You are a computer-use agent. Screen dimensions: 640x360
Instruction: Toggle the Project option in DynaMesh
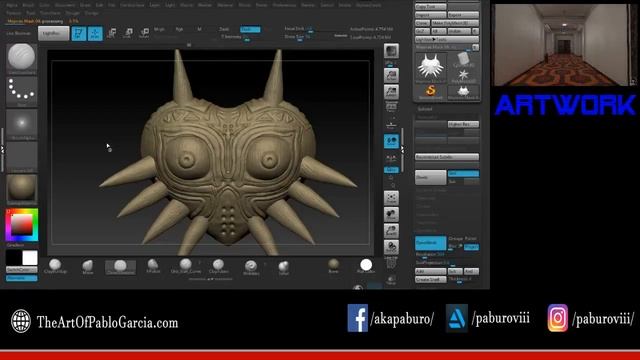click(471, 247)
